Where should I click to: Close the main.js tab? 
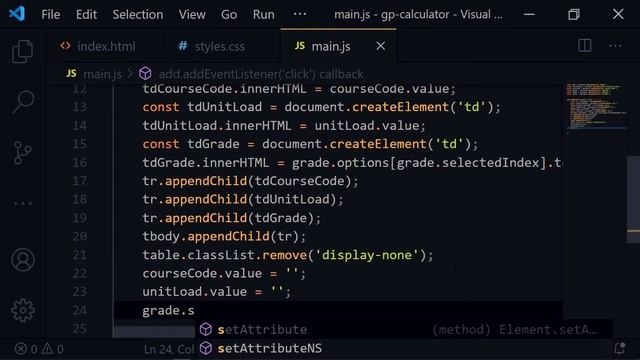(x=380, y=46)
